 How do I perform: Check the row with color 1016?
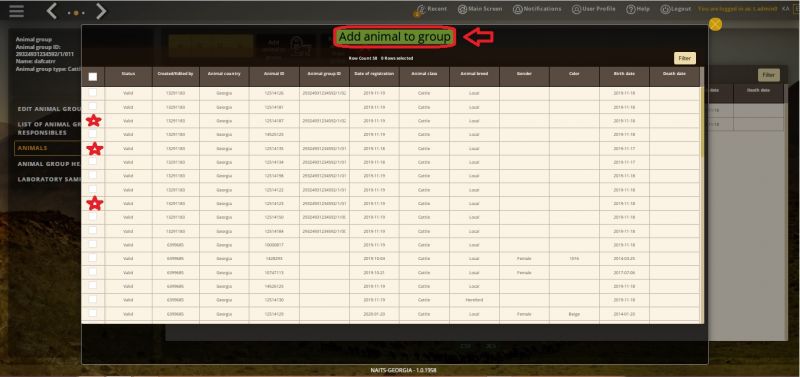tap(92, 258)
